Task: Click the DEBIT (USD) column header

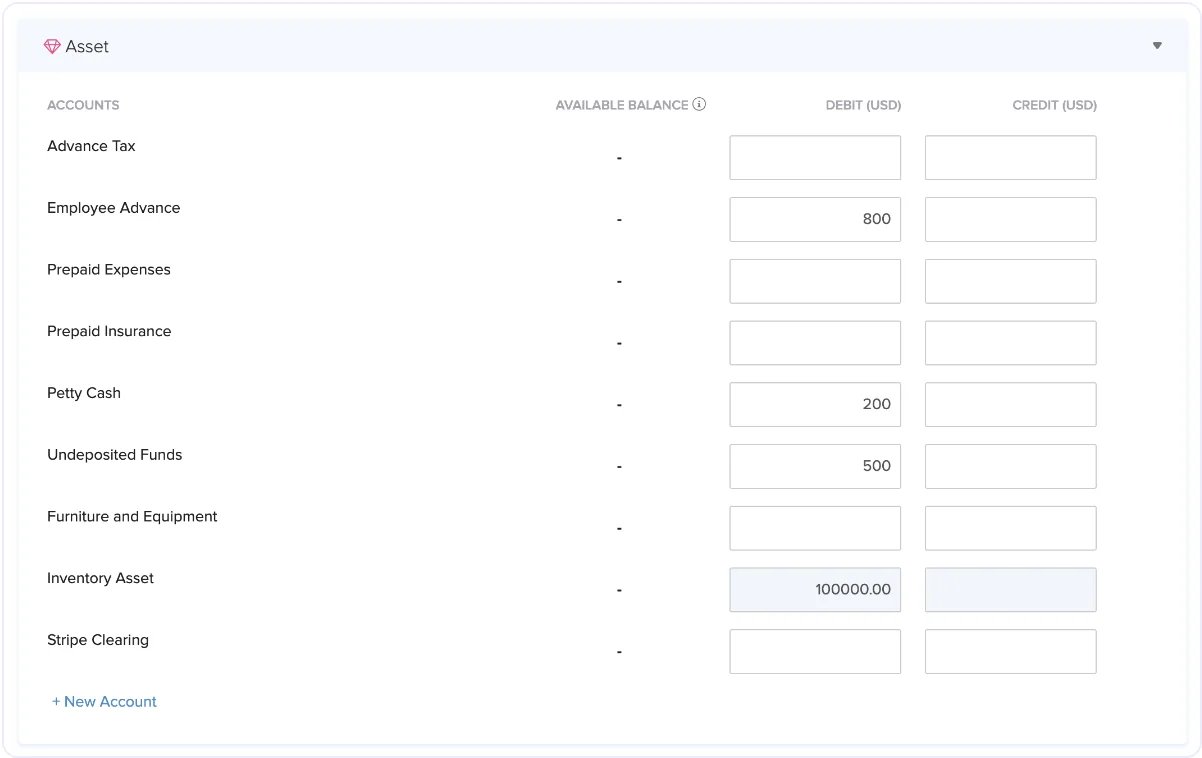Action: (863, 105)
